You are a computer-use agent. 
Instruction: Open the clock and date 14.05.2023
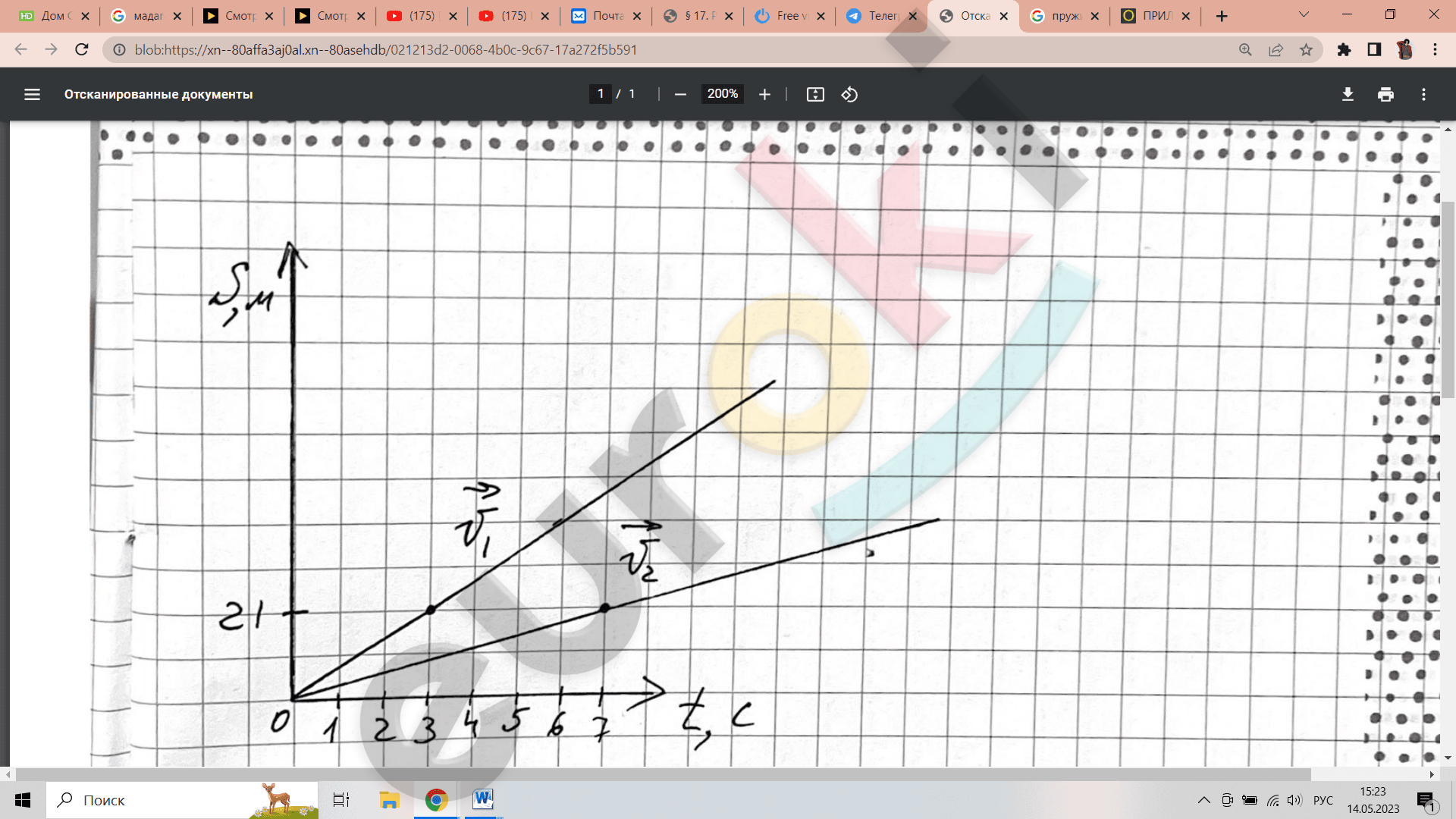pos(1373,800)
